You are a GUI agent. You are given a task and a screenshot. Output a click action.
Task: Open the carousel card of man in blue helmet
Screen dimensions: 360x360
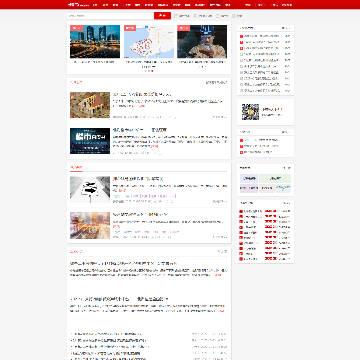tap(202, 42)
